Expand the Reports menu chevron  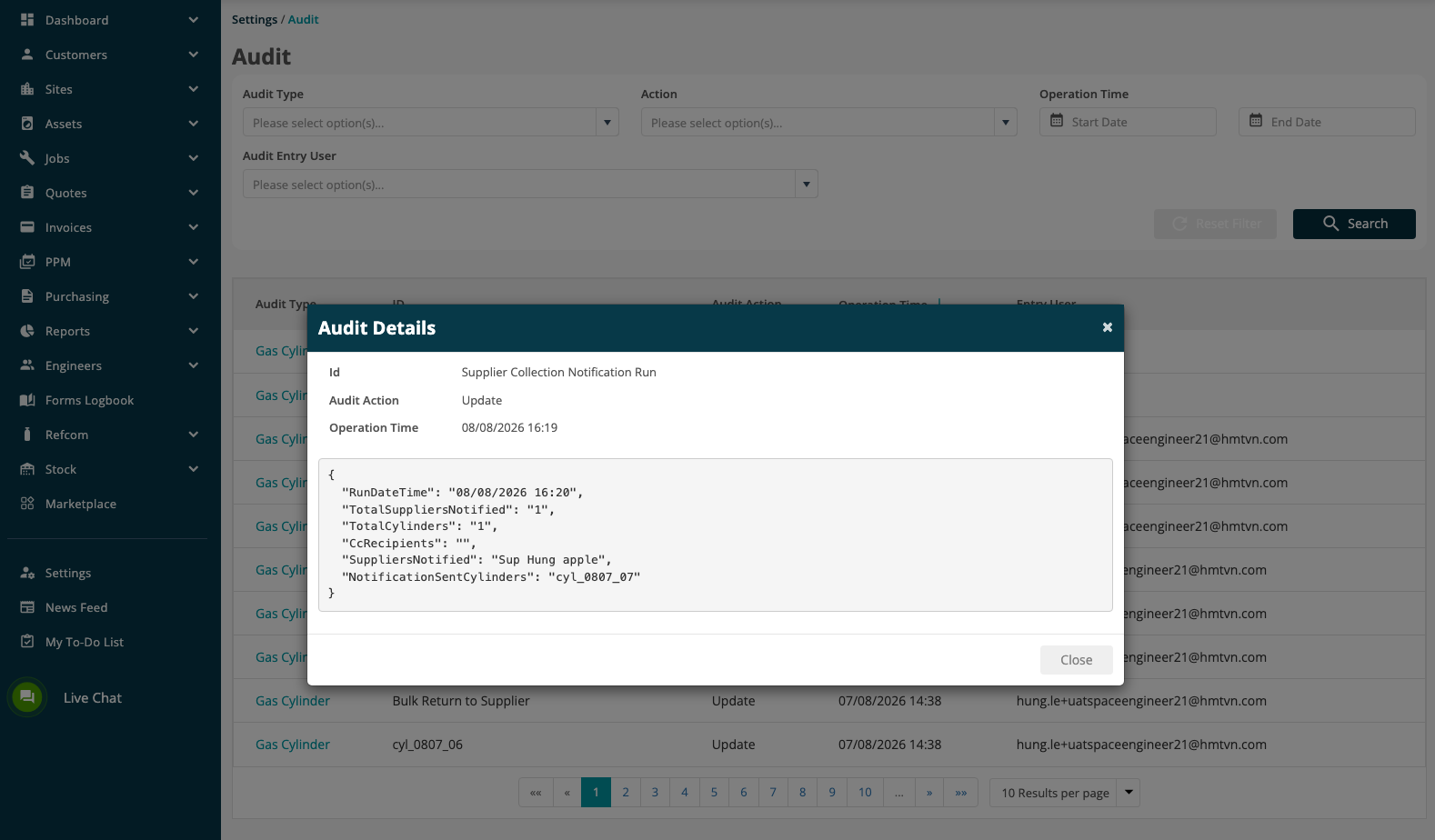[x=193, y=330]
